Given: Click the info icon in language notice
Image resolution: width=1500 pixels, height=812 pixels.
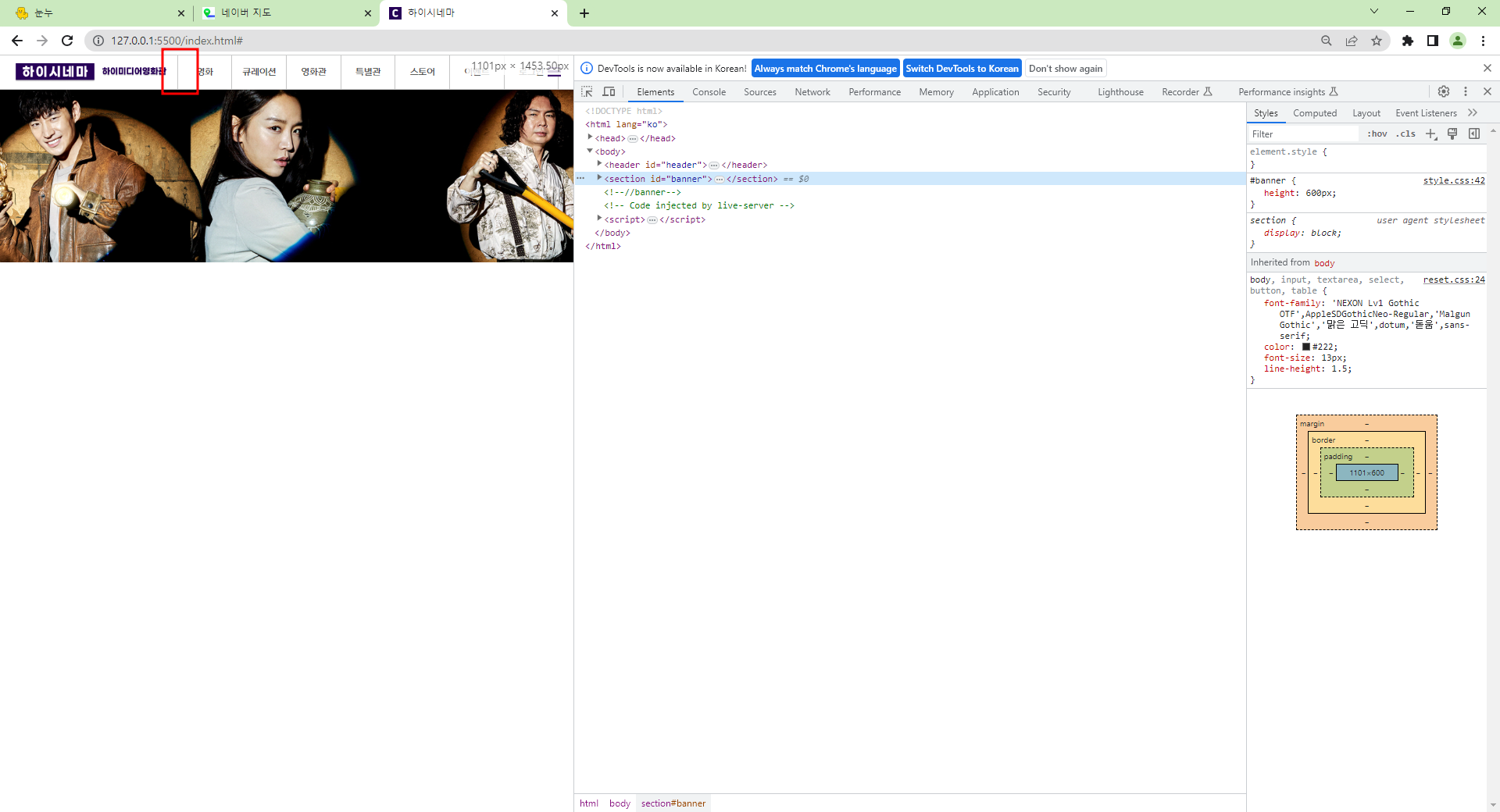Looking at the screenshot, I should pyautogui.click(x=587, y=69).
